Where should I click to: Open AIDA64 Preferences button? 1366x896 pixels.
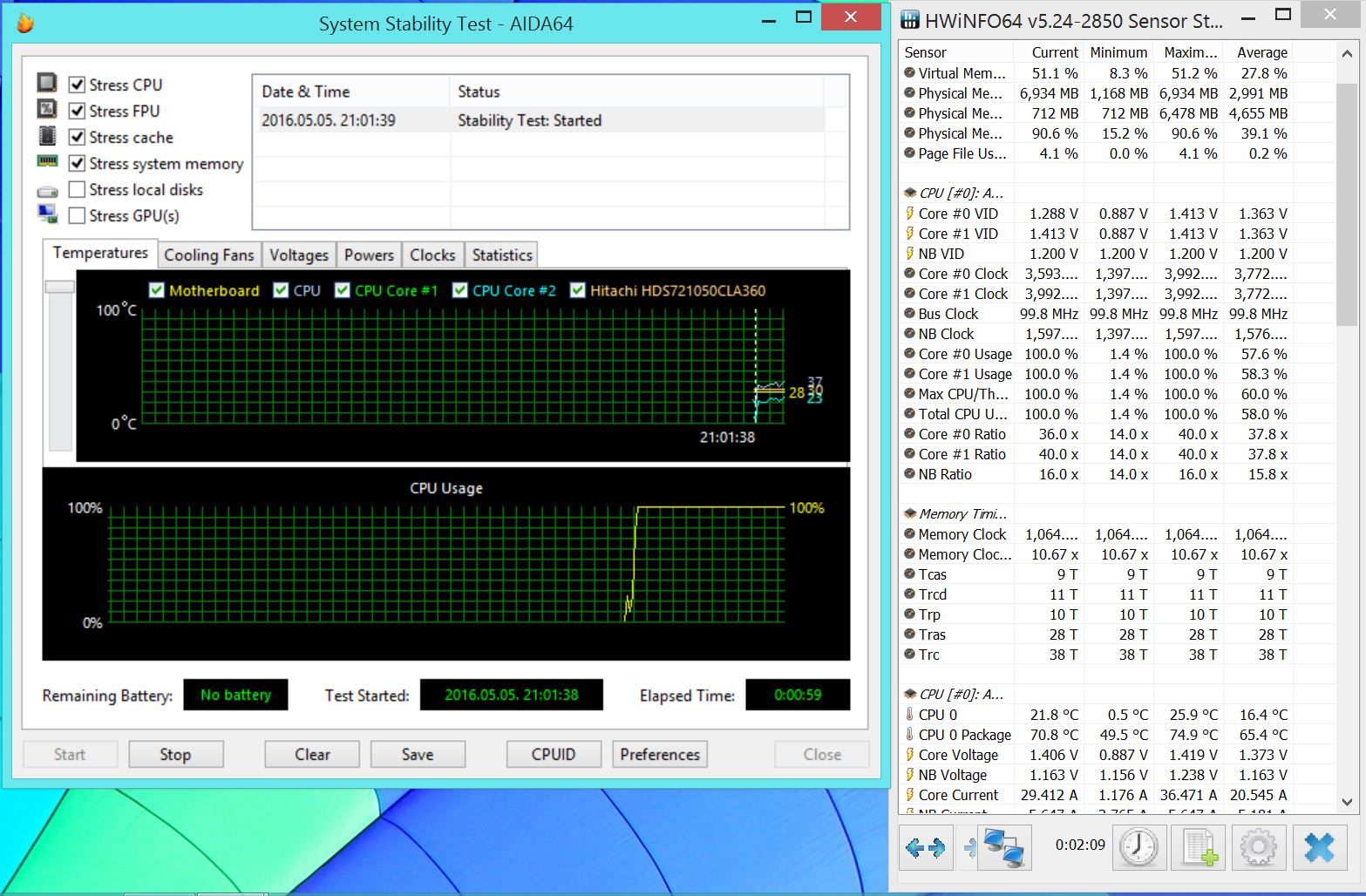click(660, 755)
